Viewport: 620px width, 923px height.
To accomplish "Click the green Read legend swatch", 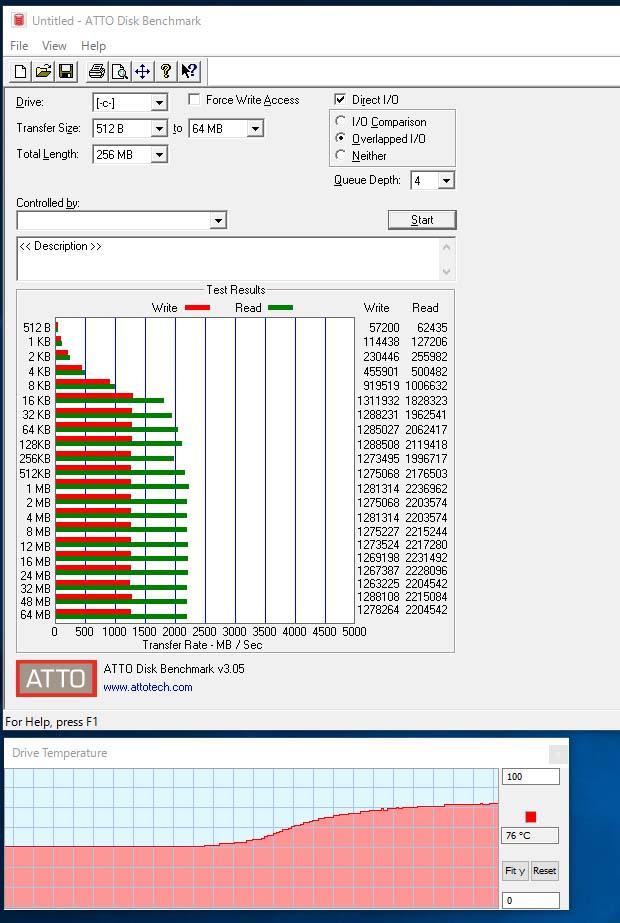I will (280, 307).
